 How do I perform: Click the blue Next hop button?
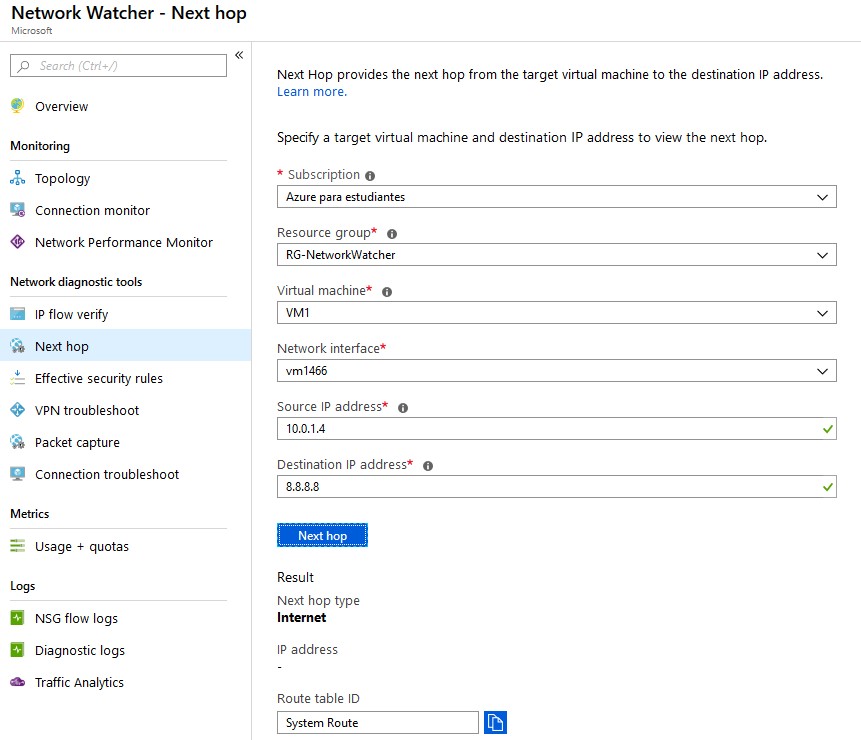tap(322, 535)
